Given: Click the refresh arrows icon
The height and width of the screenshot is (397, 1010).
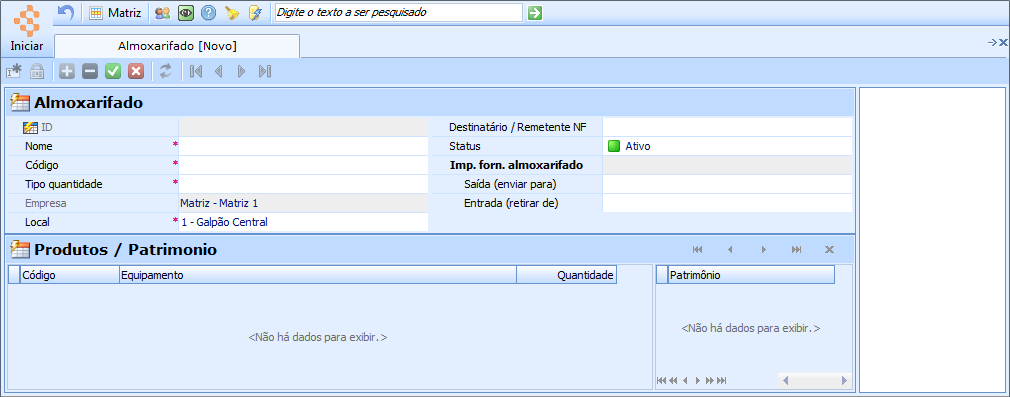Looking at the screenshot, I should point(166,72).
